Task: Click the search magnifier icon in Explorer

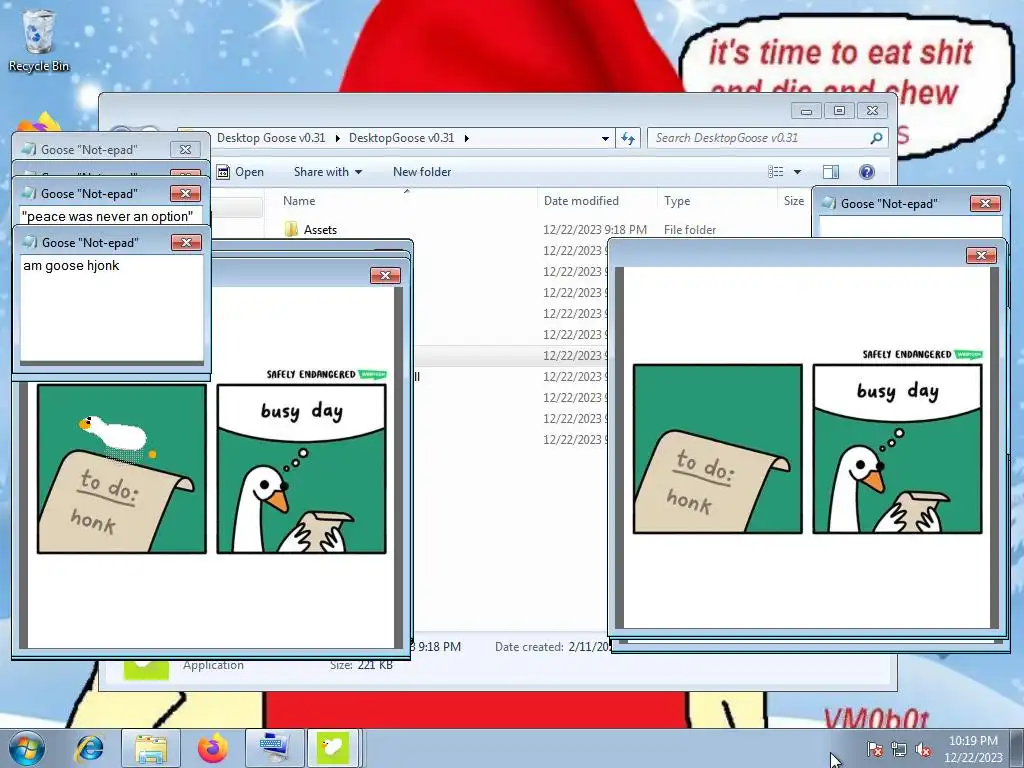Action: tap(876, 138)
